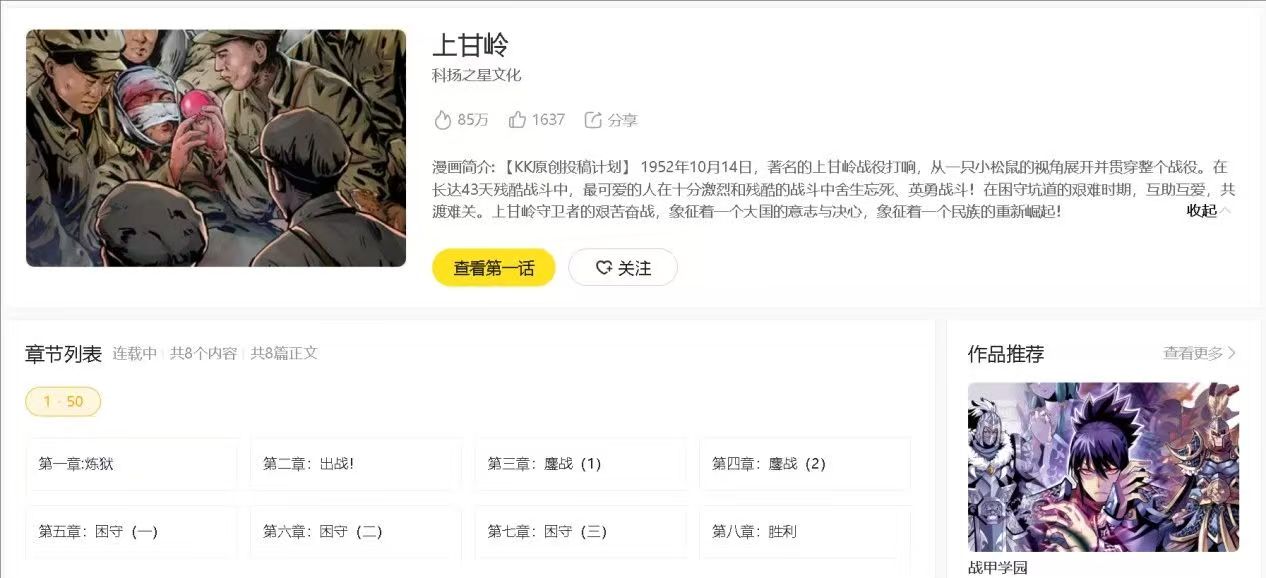Screen dimensions: 1266x578
Task: Open the 战甲学园 recommended comic thumbnail
Action: 1104,467
